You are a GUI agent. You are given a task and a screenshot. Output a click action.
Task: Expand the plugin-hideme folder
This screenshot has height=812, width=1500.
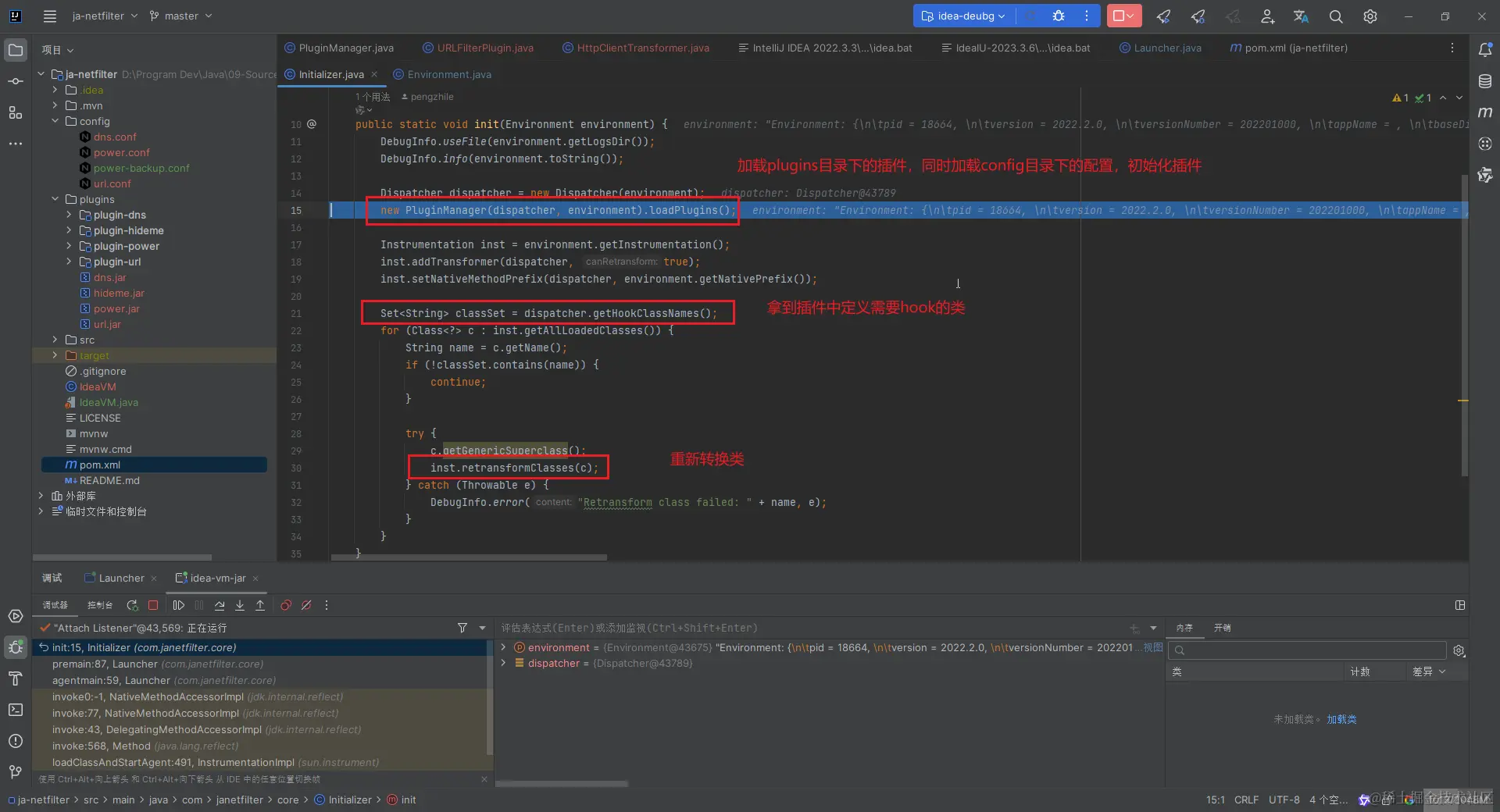pos(69,230)
